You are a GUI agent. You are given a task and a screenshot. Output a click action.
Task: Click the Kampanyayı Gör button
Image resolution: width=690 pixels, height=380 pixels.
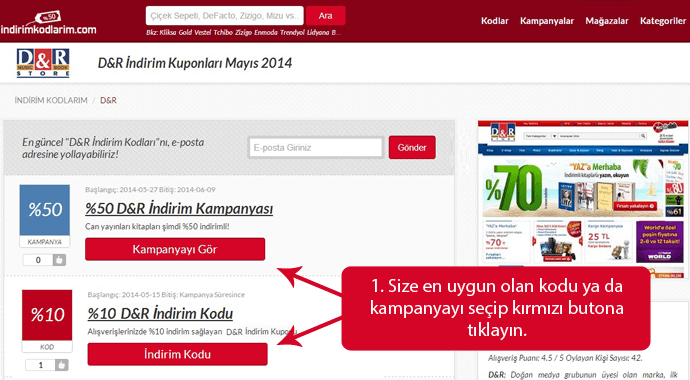tap(175, 249)
